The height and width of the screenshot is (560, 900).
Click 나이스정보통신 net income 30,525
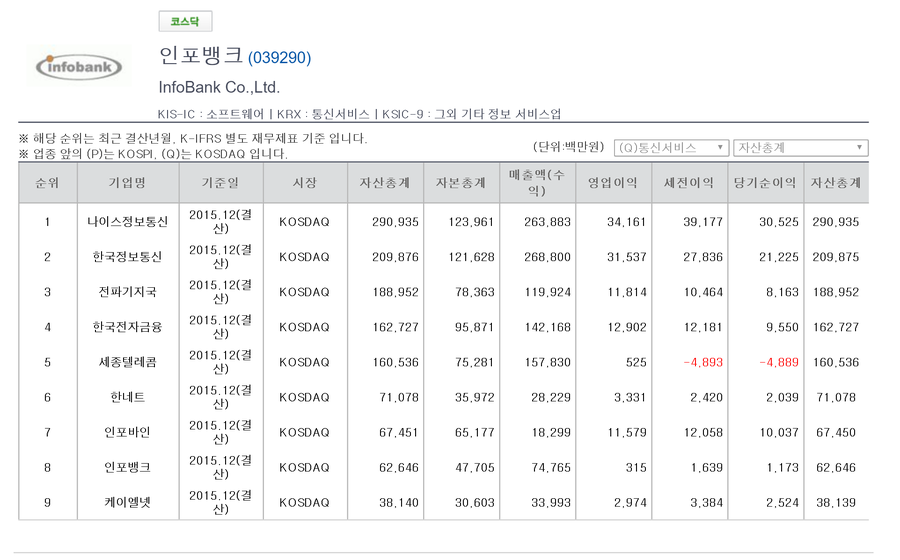tap(779, 222)
